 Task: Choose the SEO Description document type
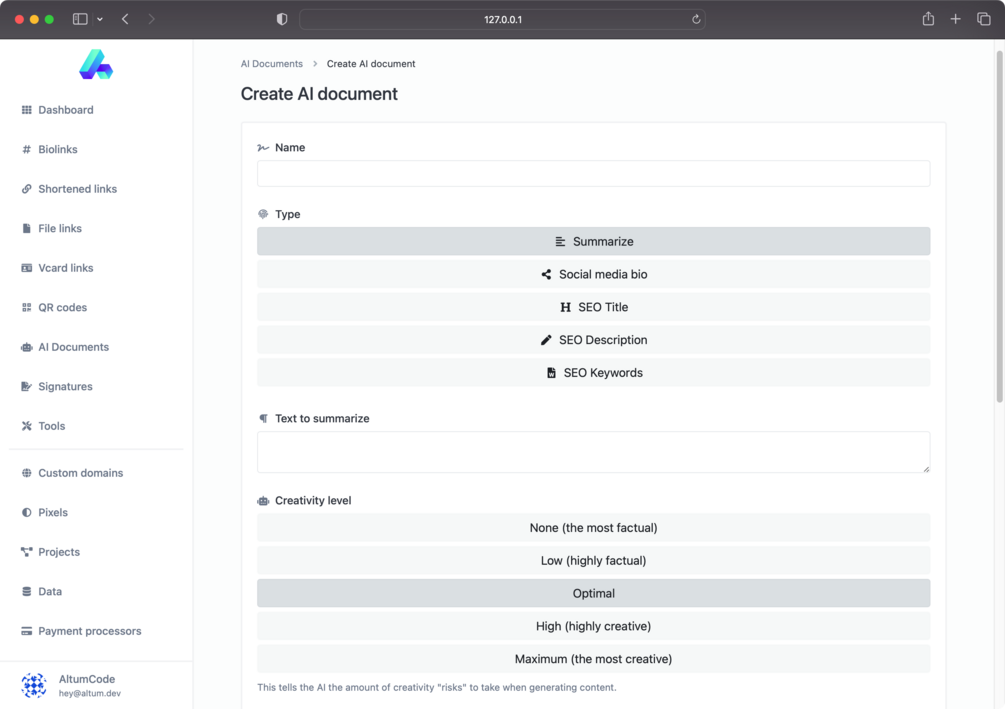tap(594, 340)
